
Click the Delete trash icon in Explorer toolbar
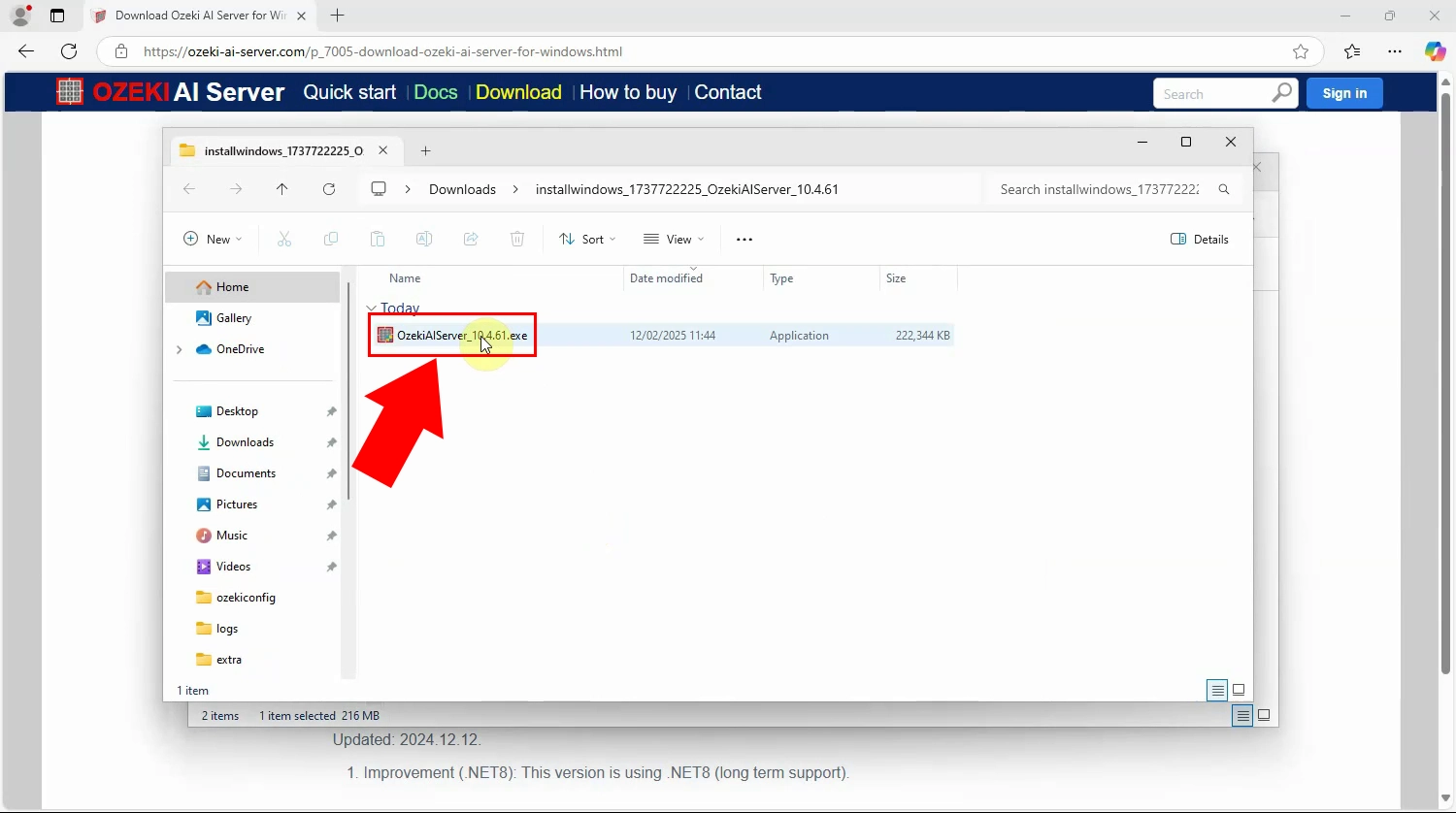coord(517,239)
